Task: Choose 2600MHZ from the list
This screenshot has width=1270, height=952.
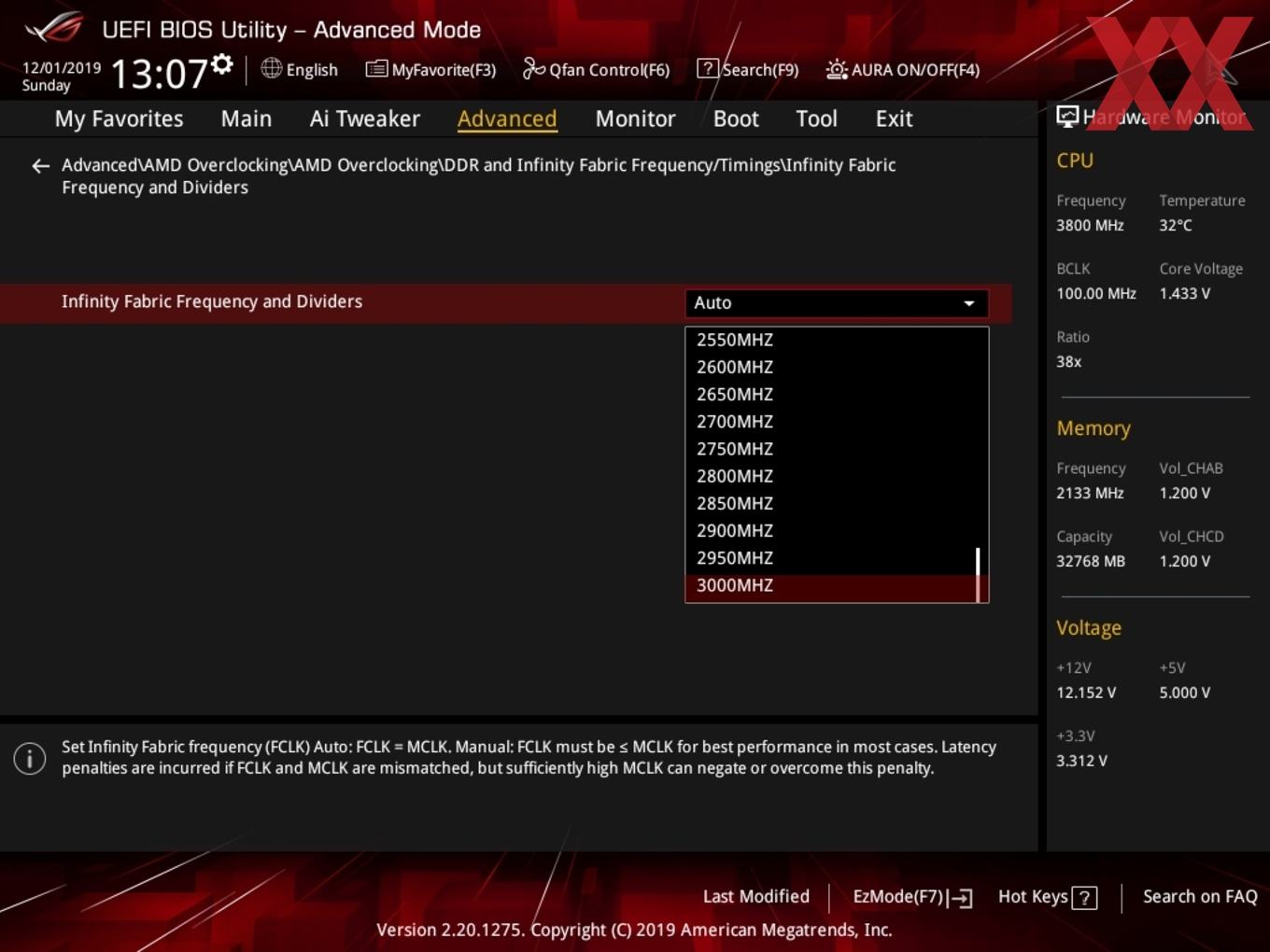Action: tap(837, 367)
